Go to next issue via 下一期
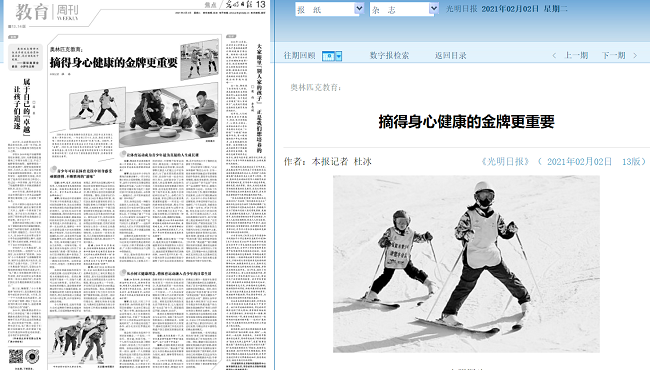This screenshot has width=650, height=370. 614,56
